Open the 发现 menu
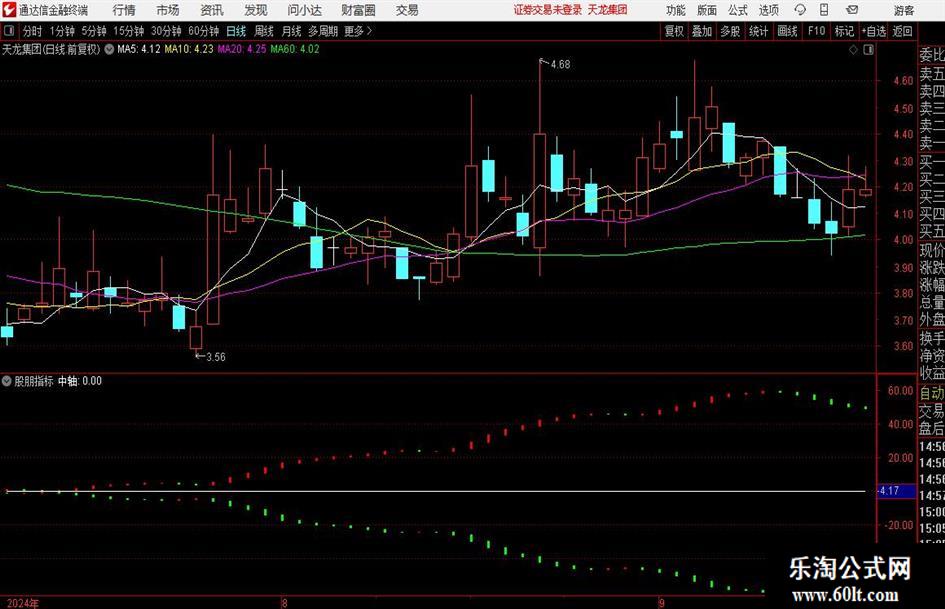Screen dimensions: 945x609 point(256,10)
